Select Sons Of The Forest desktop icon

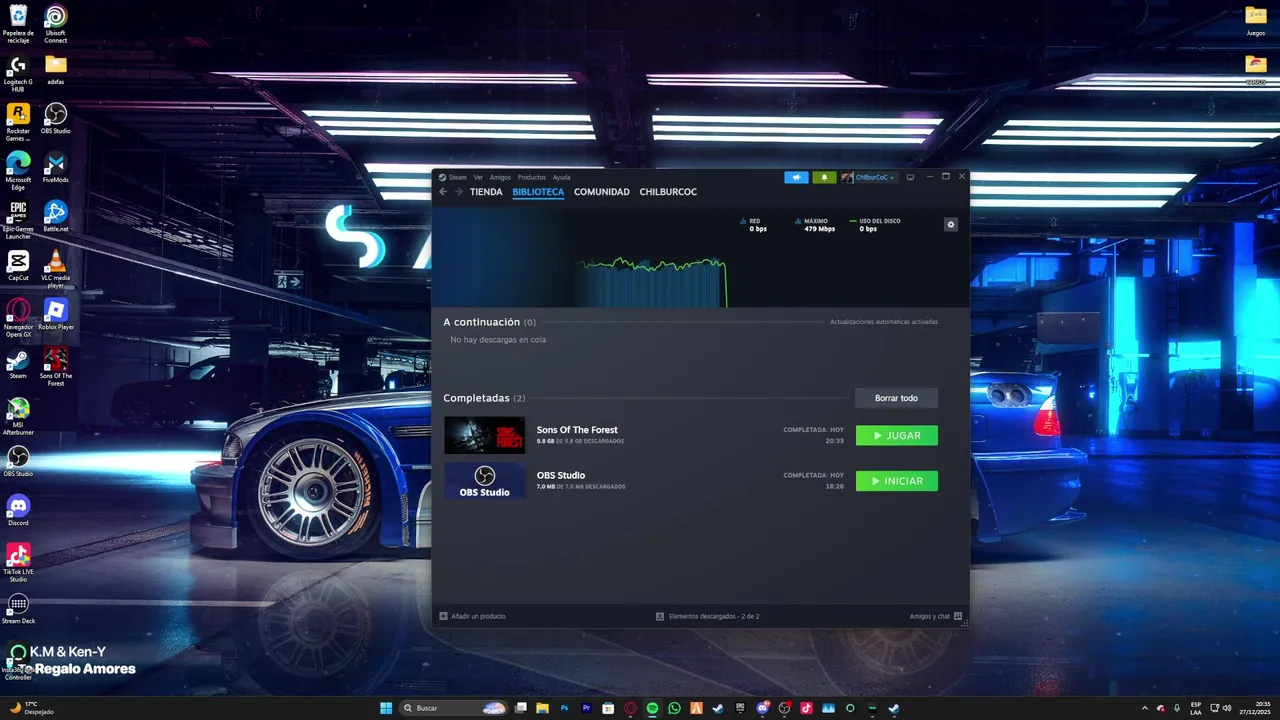click(x=56, y=367)
